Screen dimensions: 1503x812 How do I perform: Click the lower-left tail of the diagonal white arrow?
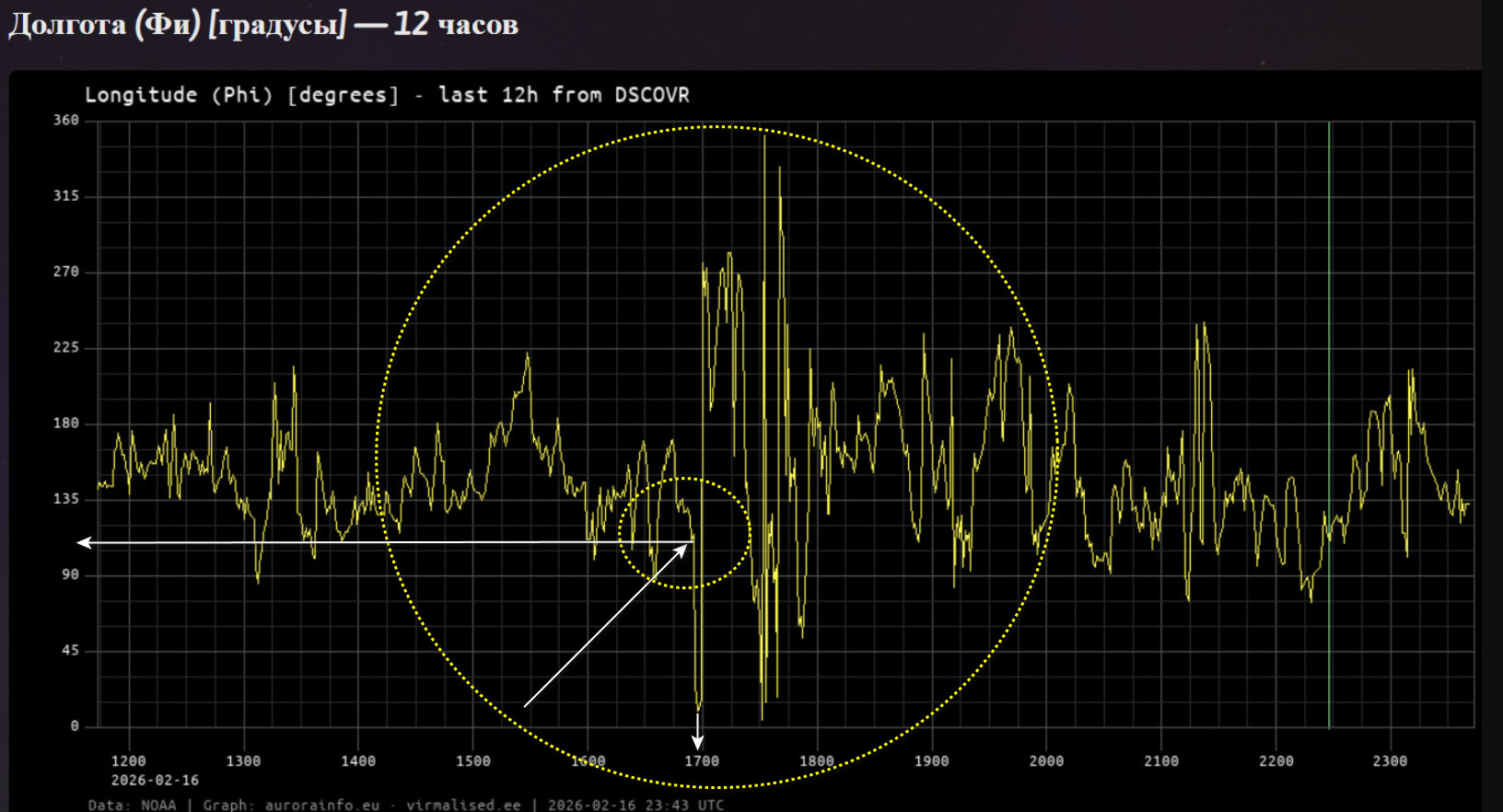[526, 705]
